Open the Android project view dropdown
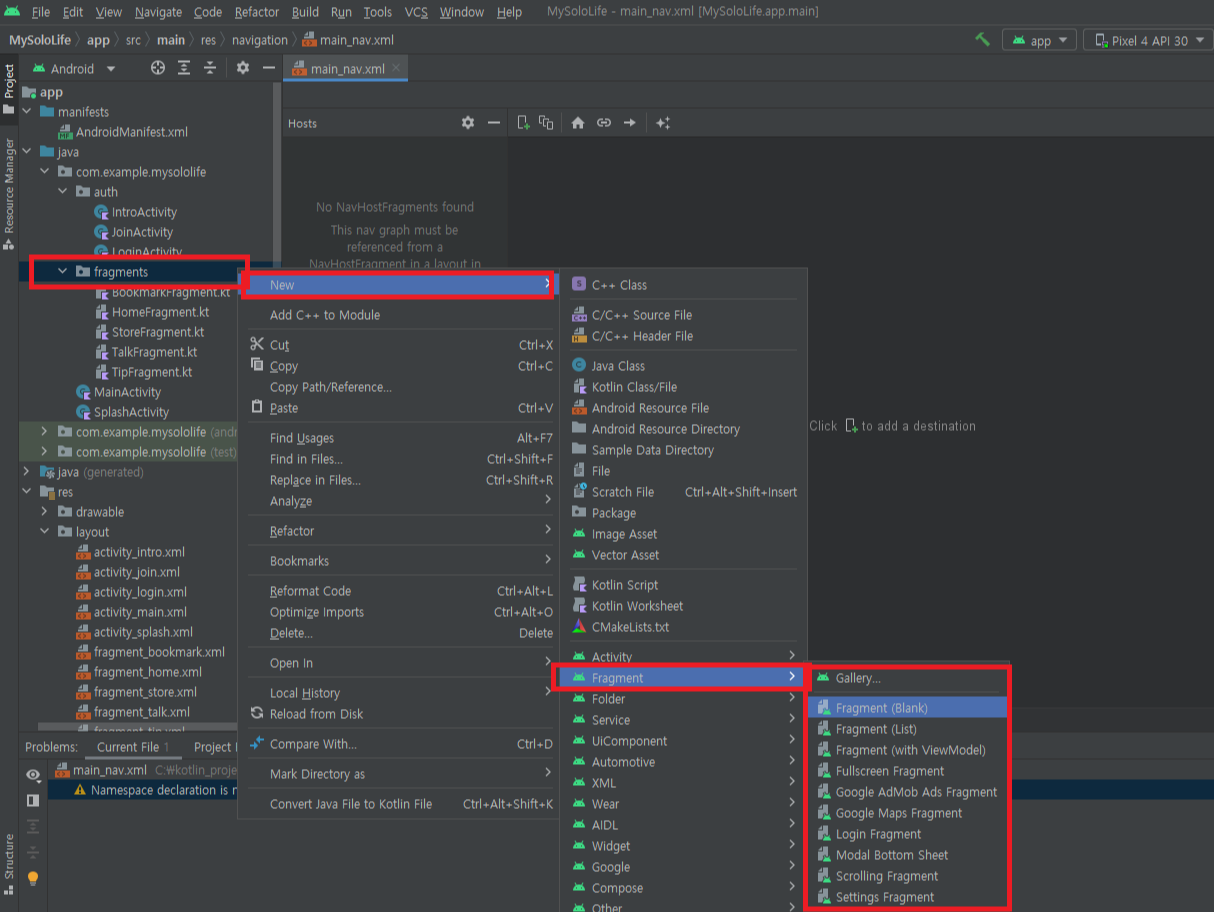1214x912 pixels. pyautogui.click(x=74, y=68)
